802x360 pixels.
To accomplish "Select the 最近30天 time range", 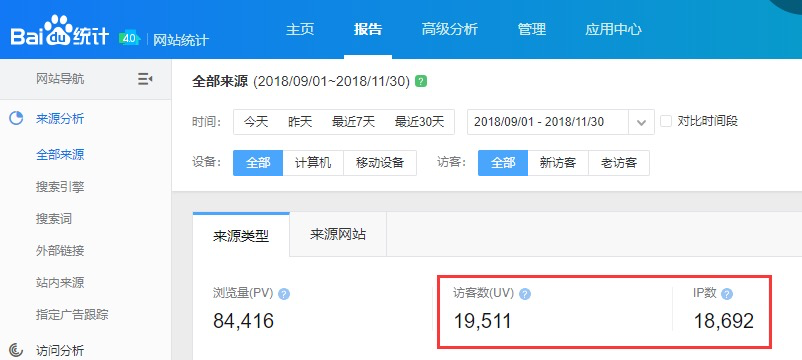I will pos(419,122).
